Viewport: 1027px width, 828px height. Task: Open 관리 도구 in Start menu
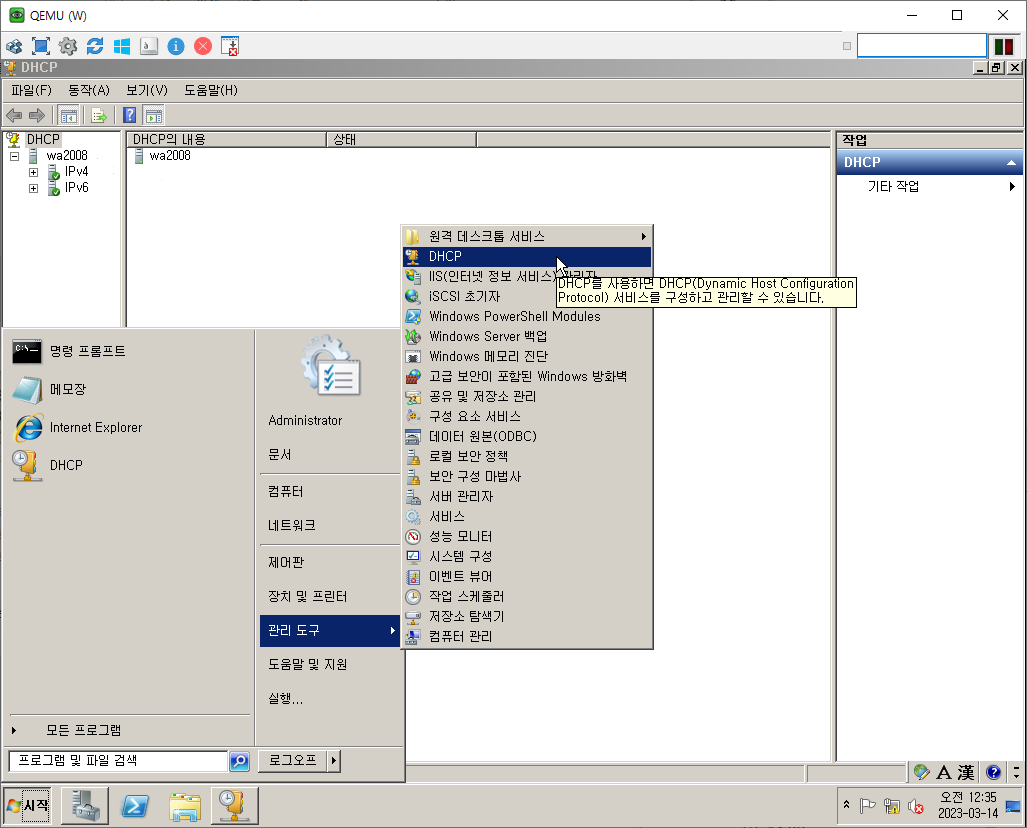(329, 631)
